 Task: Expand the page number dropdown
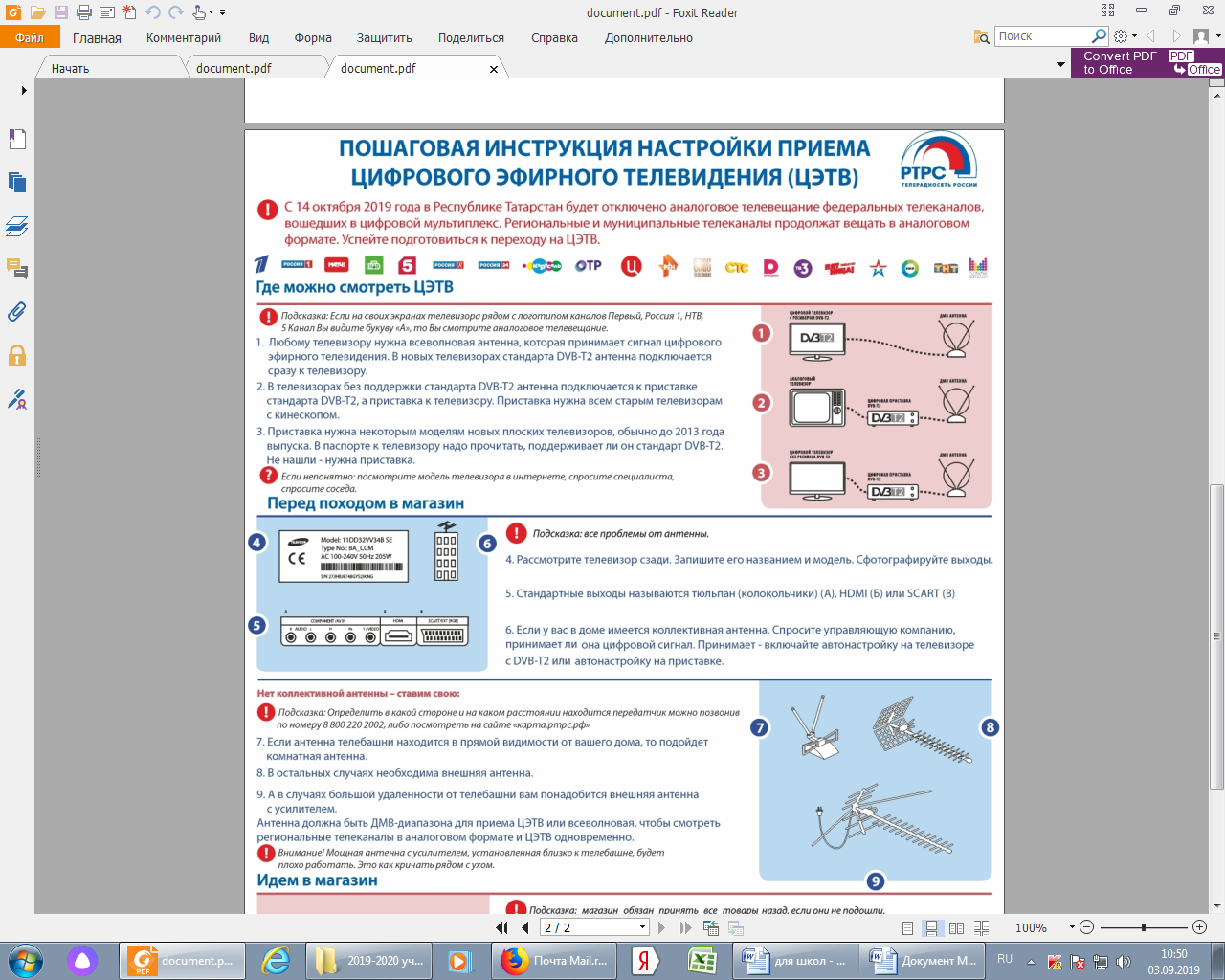point(642,927)
